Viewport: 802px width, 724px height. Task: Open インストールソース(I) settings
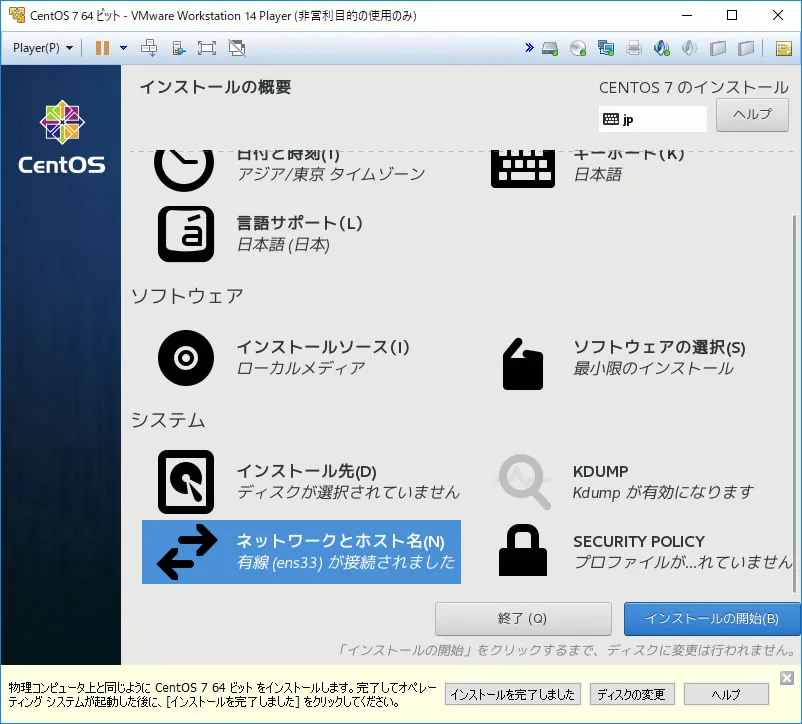(x=323, y=347)
